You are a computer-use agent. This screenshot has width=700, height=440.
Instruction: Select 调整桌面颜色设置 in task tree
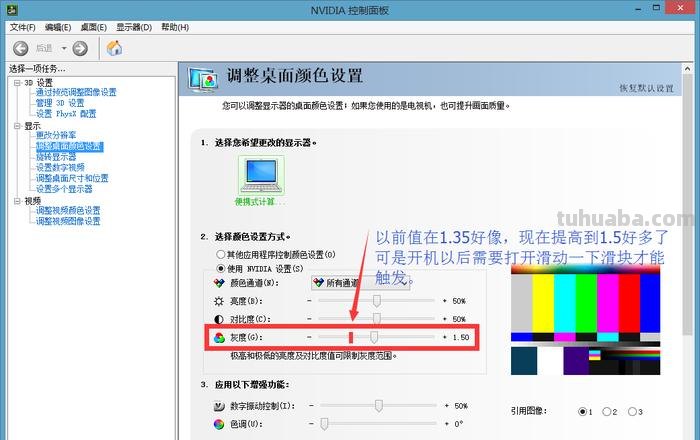pos(70,146)
